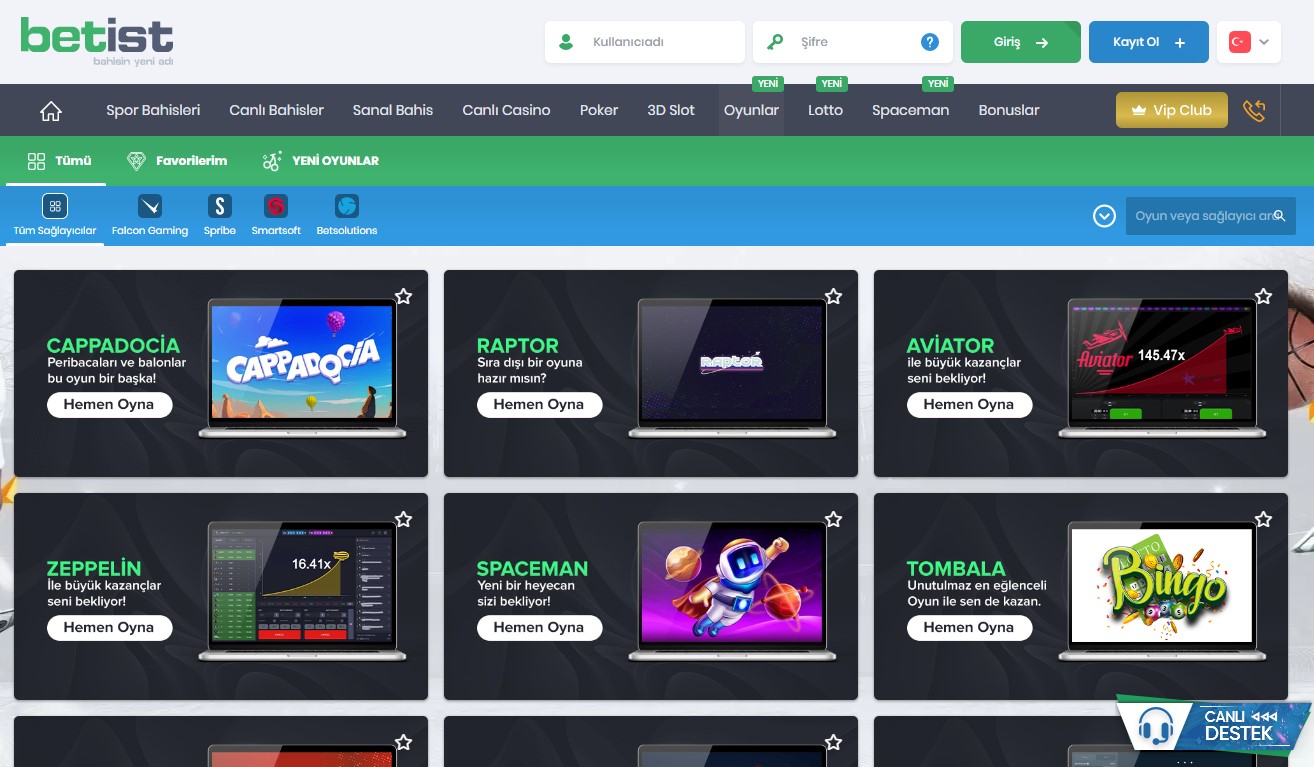Viewport: 1314px width, 767px height.
Task: Click the phone callback icon
Action: 1254,111
